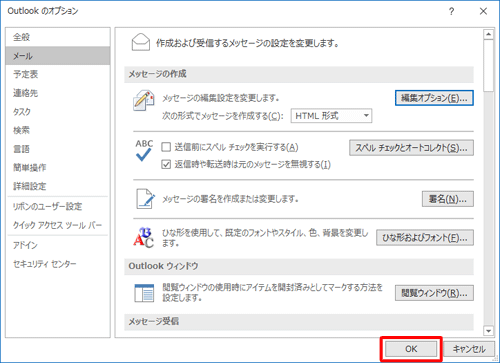Open ひな形およびフォント(F)... settings

point(425,238)
